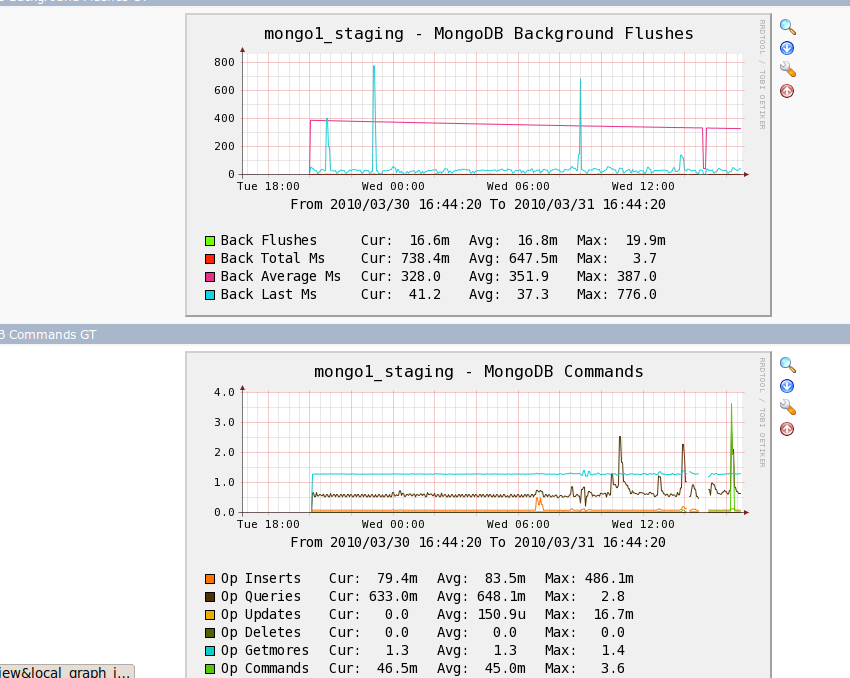Click the 'Back Flushes' legend label
Image resolution: width=850 pixels, height=678 pixels.
point(268,240)
